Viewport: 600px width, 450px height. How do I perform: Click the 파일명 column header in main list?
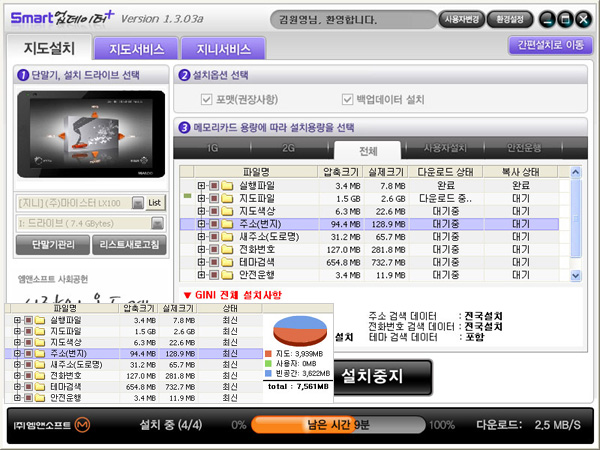click(256, 172)
